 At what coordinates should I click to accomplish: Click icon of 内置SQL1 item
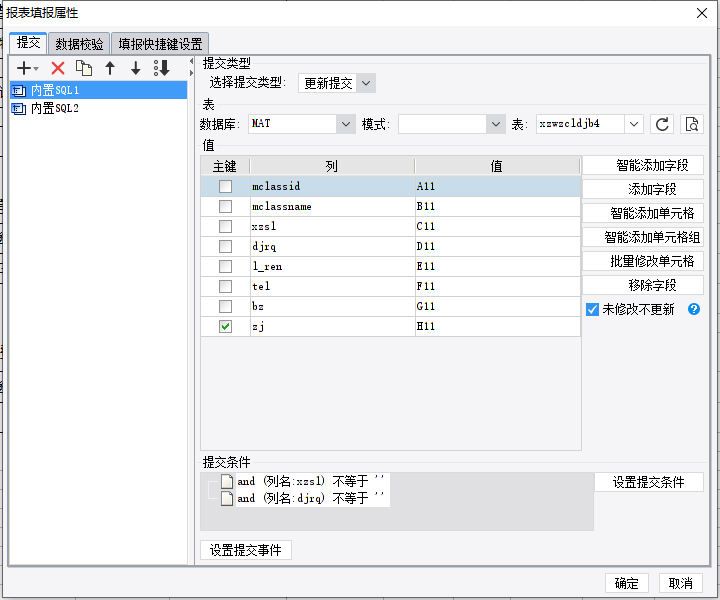[x=18, y=90]
